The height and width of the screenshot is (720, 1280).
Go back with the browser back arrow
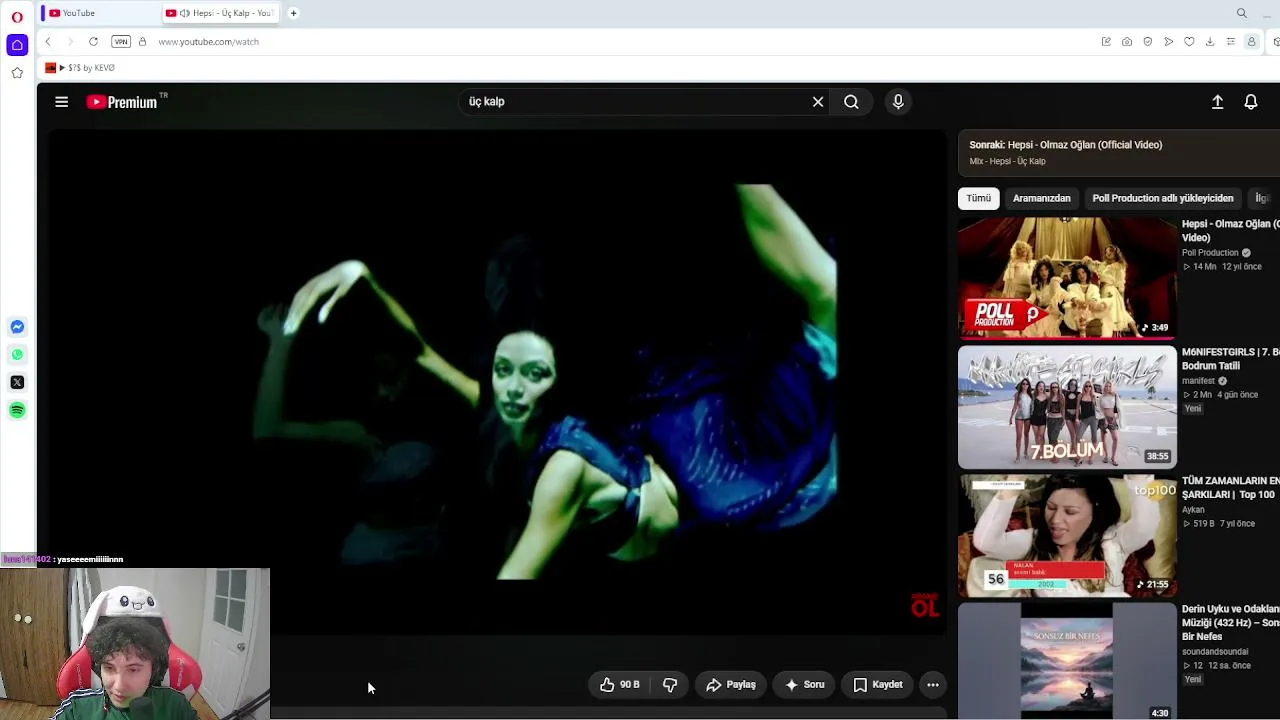[x=48, y=42]
